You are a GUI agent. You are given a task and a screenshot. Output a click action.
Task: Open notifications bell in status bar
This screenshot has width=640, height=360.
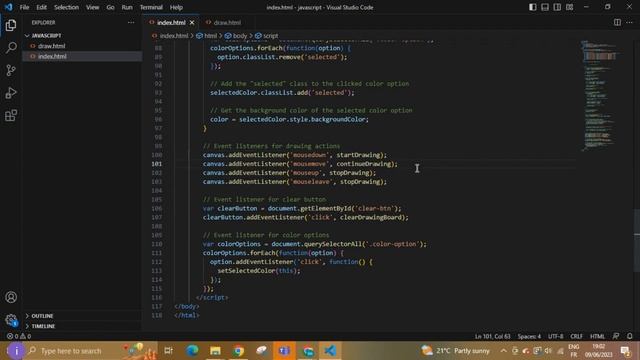tap(629, 336)
